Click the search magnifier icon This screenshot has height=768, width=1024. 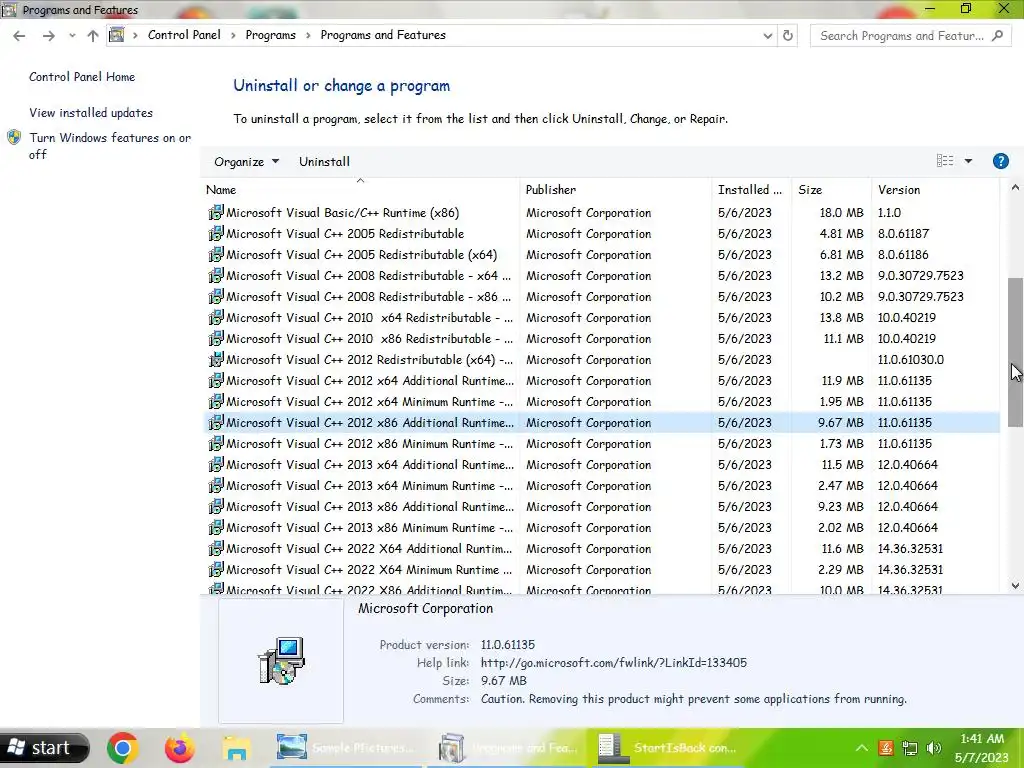[997, 36]
